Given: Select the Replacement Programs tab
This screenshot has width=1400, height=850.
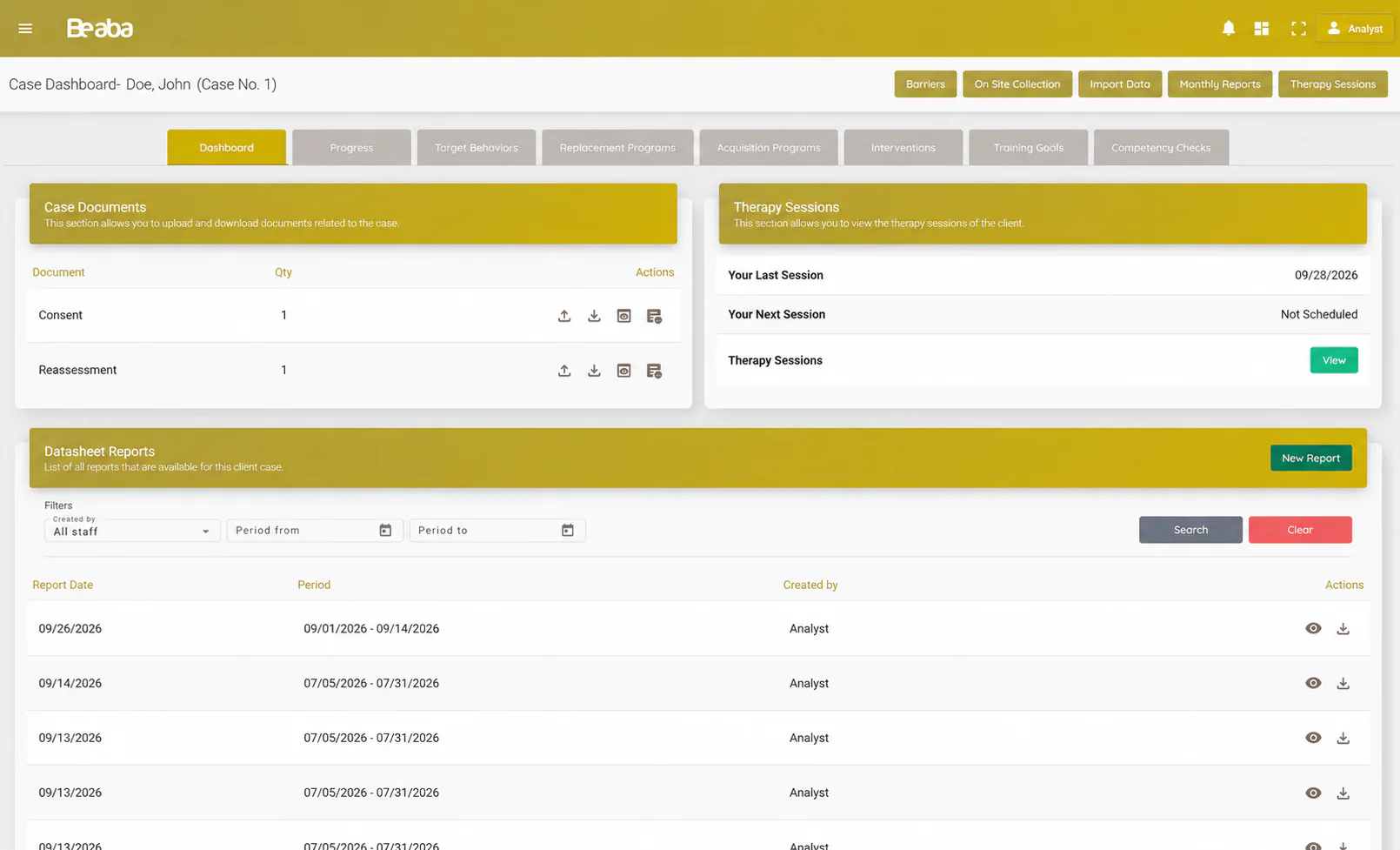Looking at the screenshot, I should pyautogui.click(x=617, y=148).
